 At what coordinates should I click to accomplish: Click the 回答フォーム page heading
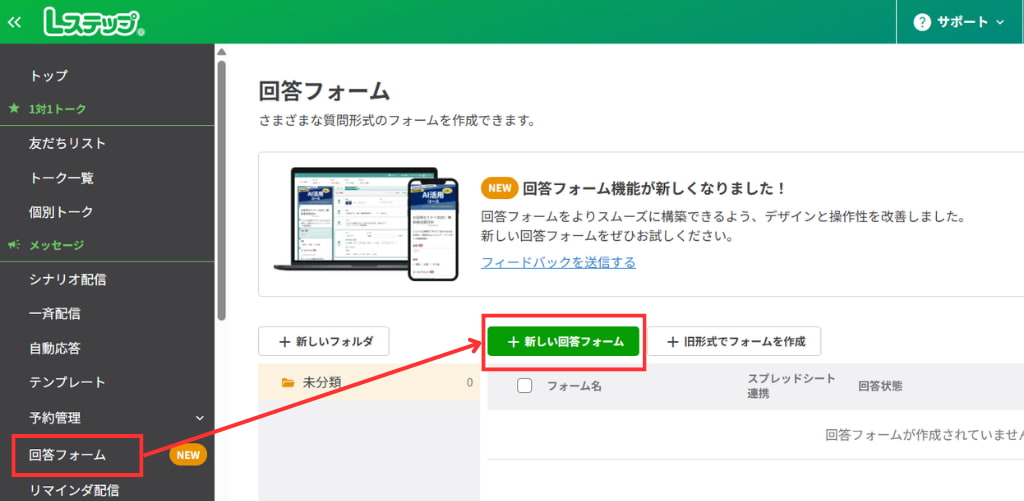coord(324,91)
